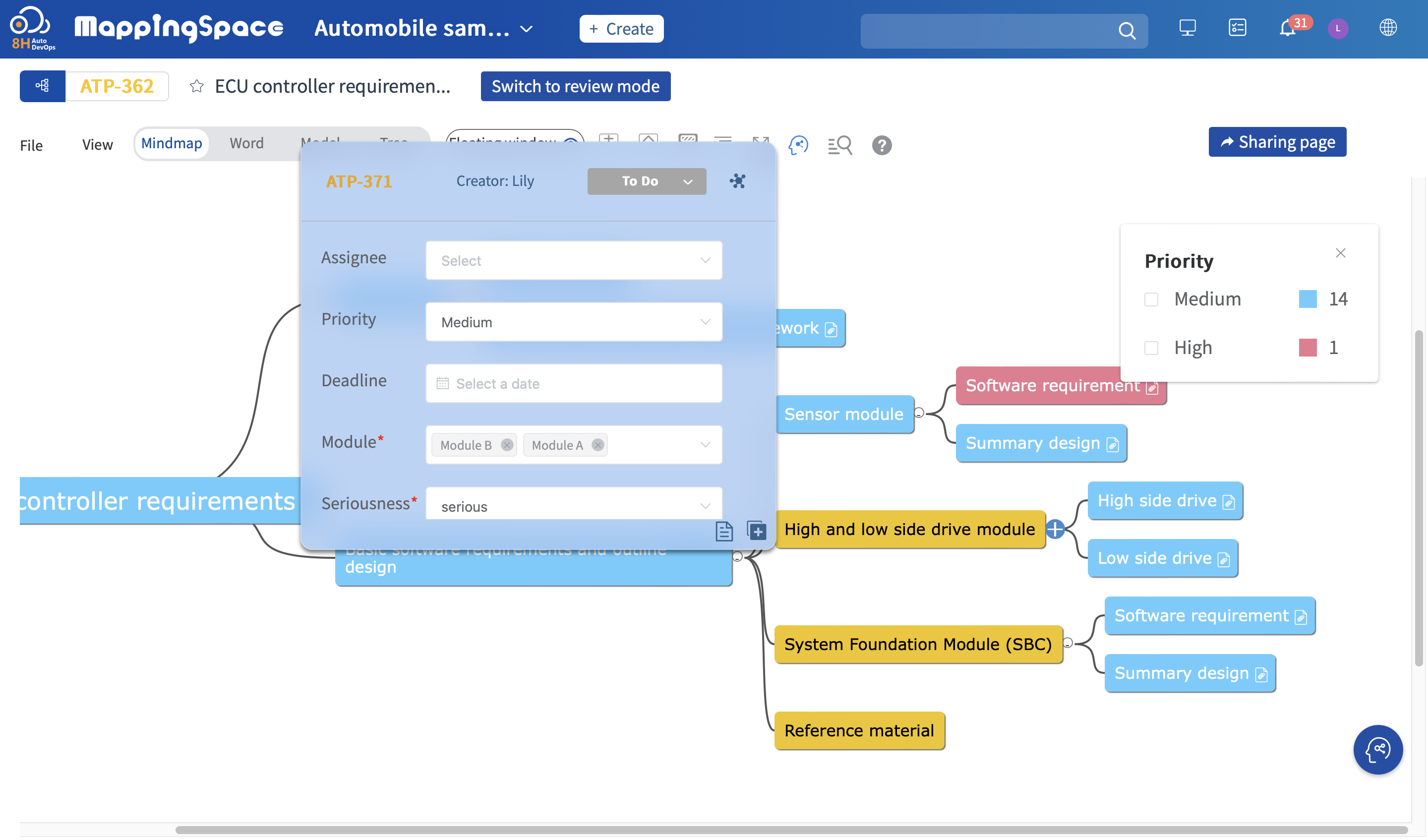
Task: Check the Medium priority checkbox
Action: coord(1151,300)
